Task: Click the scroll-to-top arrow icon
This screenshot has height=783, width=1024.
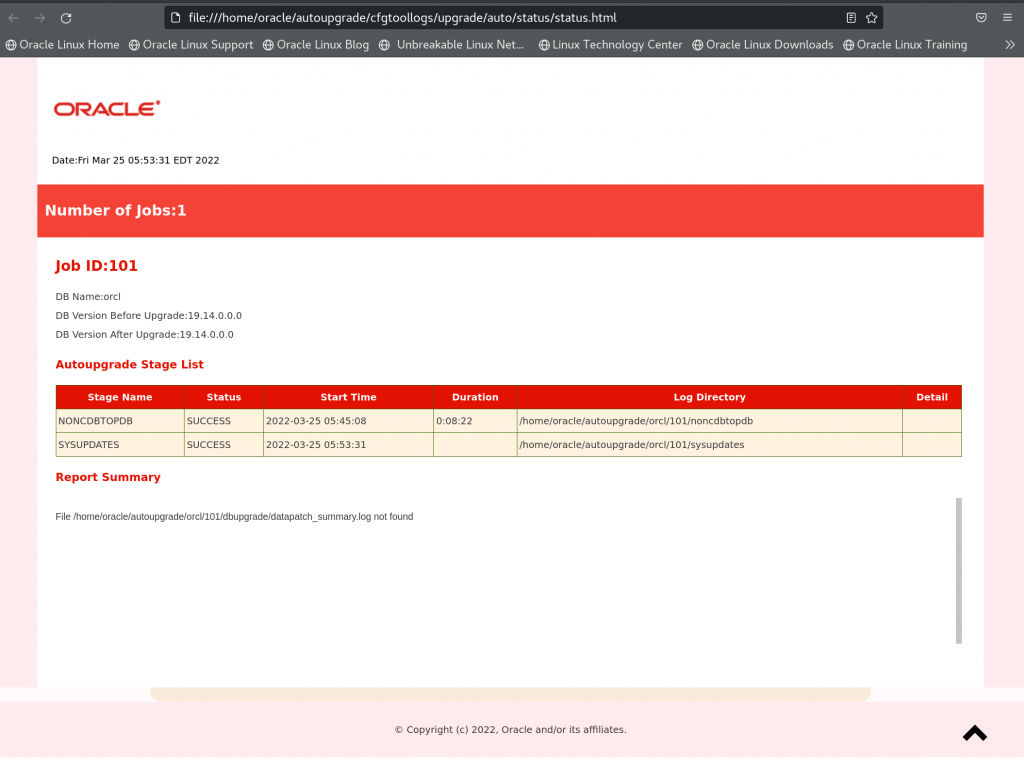Action: [x=974, y=733]
